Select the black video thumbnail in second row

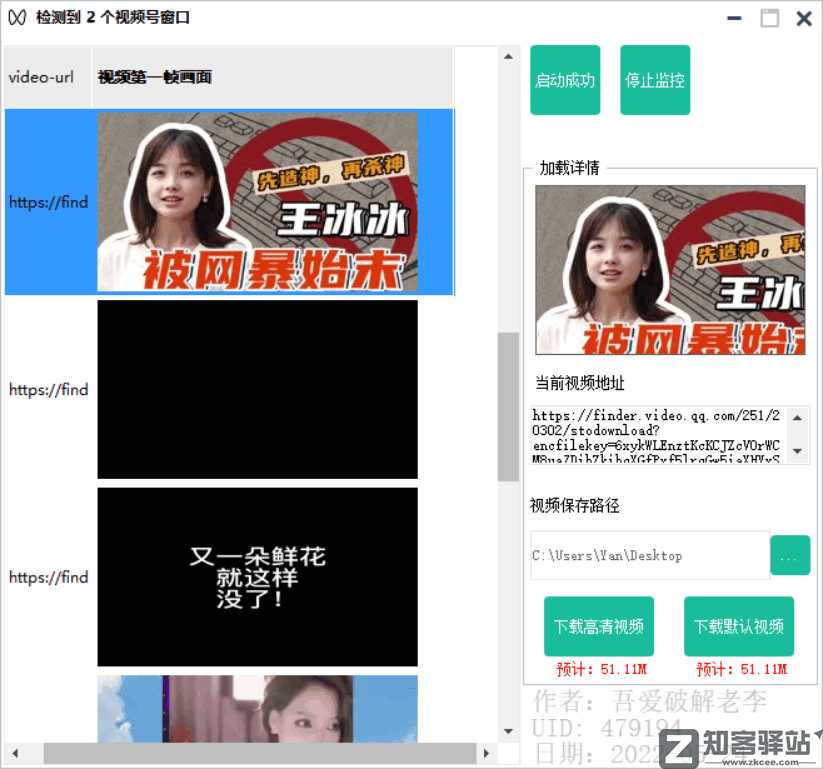[x=257, y=389]
